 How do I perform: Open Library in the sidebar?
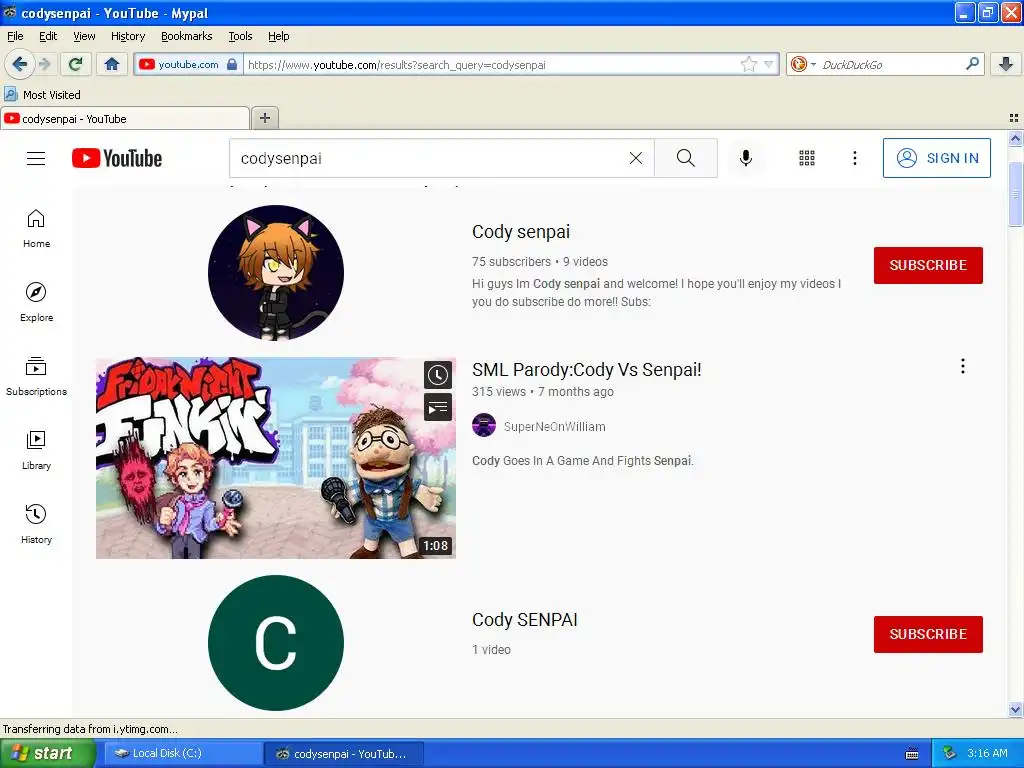[36, 450]
